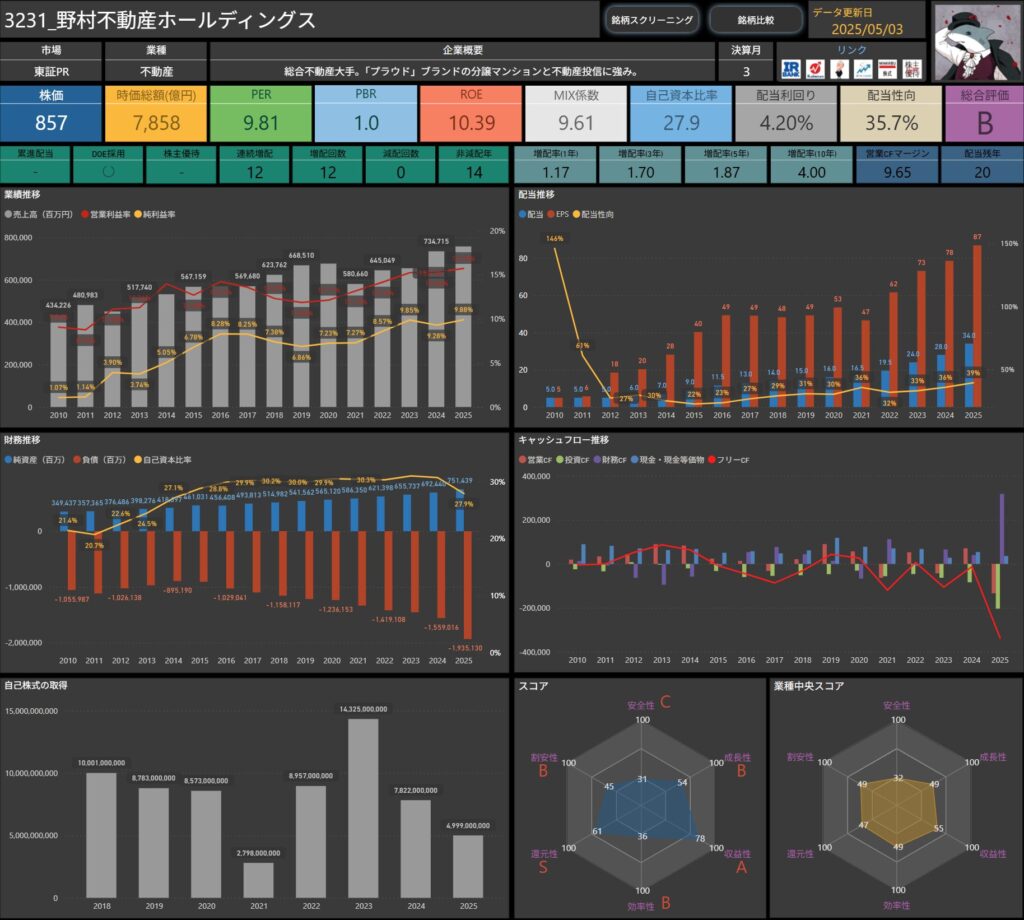
Task: Click the title 3231_野村不動産ホールディングス
Action: click(160, 20)
